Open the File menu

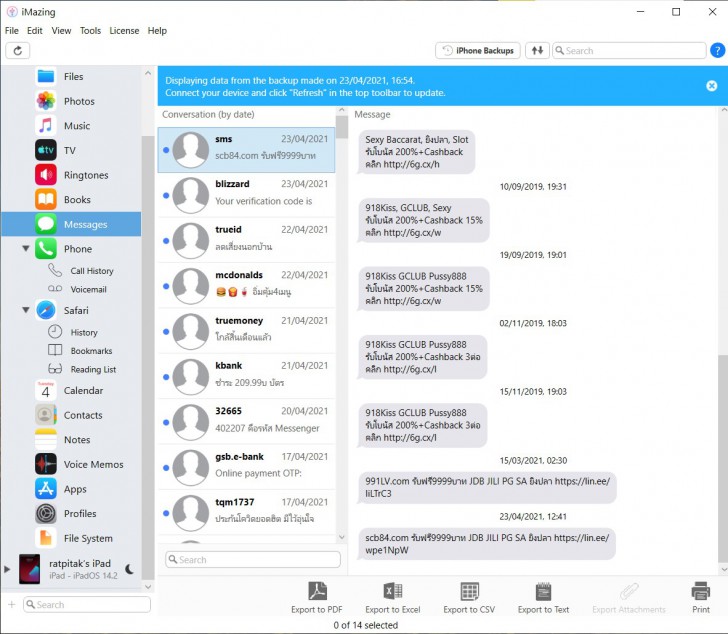pos(12,31)
